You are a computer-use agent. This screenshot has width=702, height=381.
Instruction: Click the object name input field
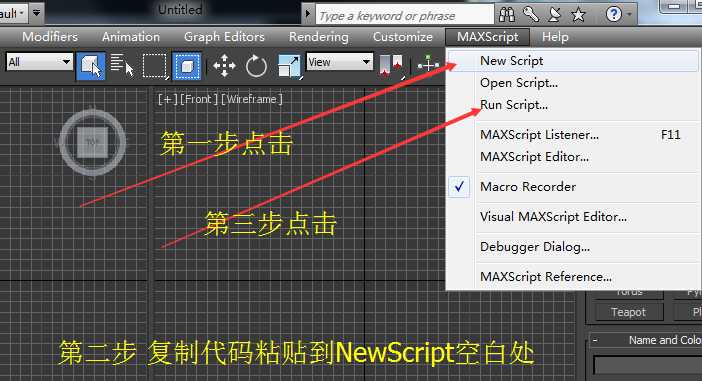[647, 365]
